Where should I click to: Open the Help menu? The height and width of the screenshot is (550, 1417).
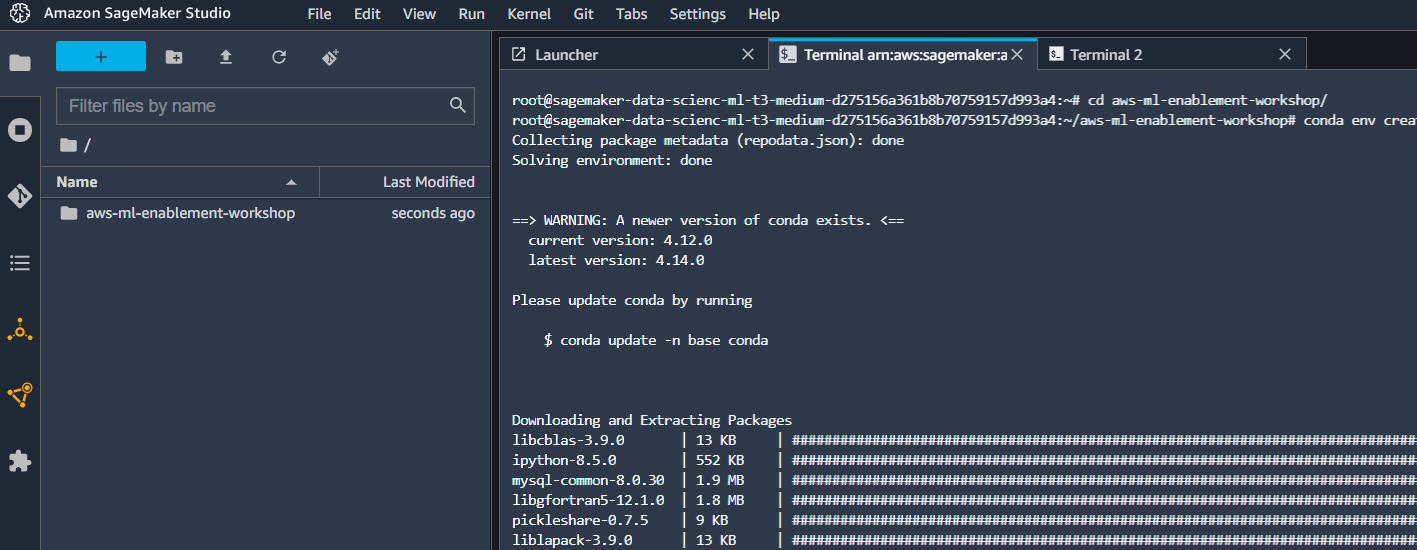[x=764, y=14]
